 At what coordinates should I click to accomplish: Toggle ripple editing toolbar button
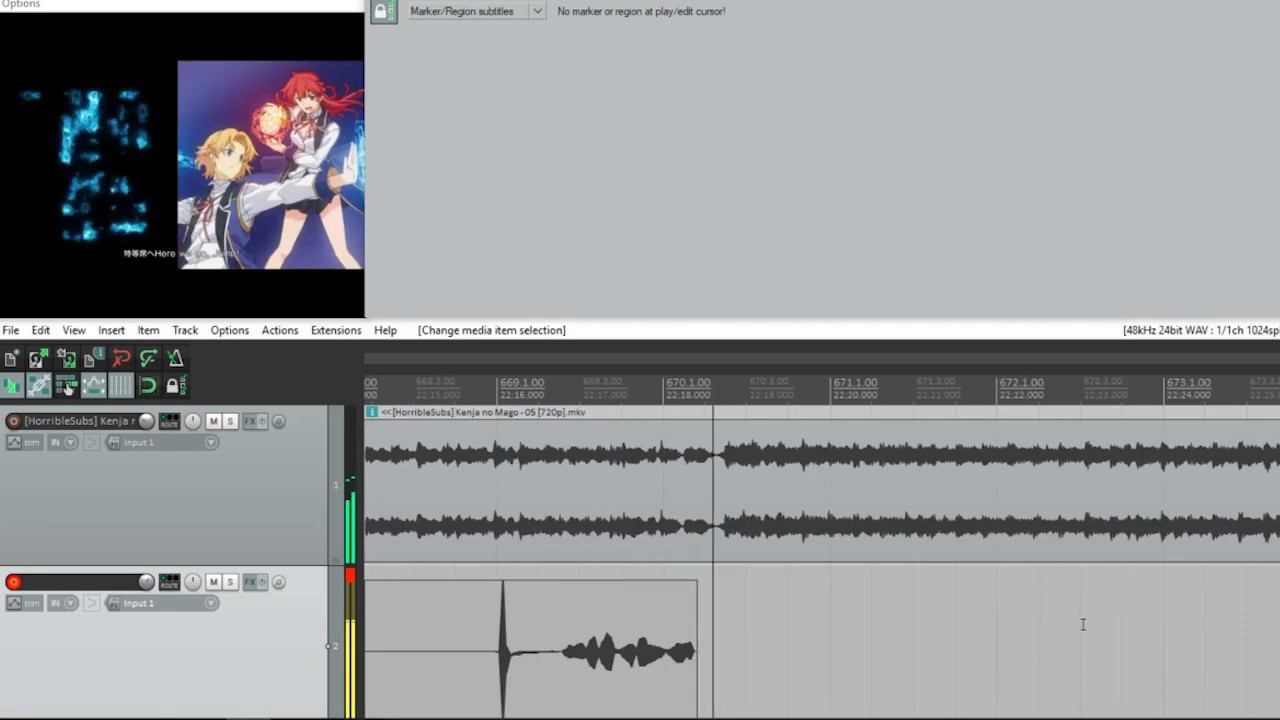coord(66,385)
